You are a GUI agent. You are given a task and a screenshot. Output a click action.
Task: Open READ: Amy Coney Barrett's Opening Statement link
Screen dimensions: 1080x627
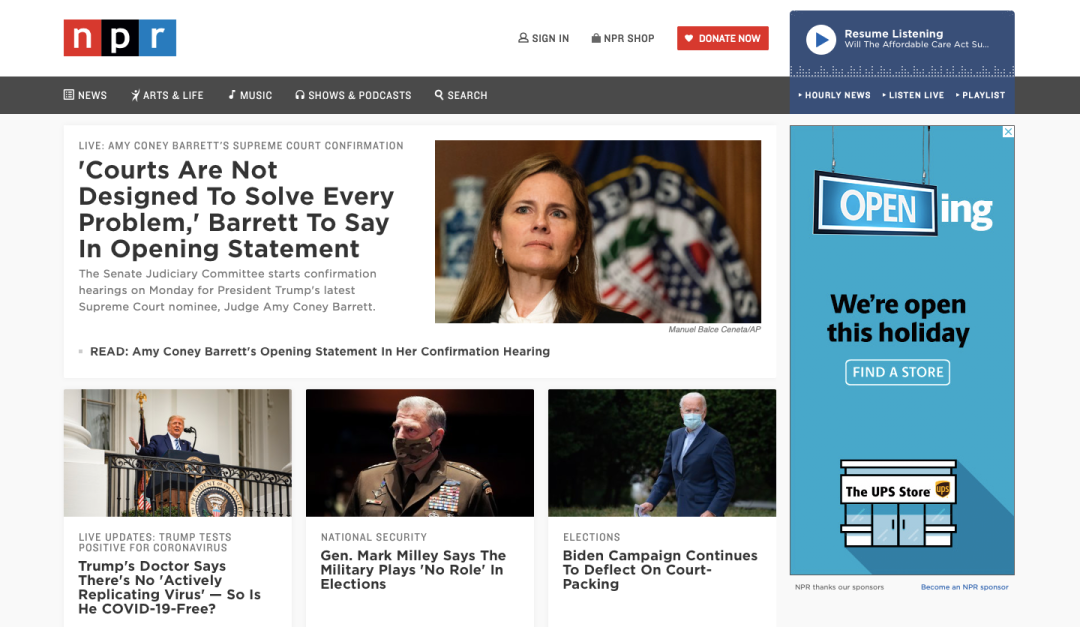click(320, 351)
